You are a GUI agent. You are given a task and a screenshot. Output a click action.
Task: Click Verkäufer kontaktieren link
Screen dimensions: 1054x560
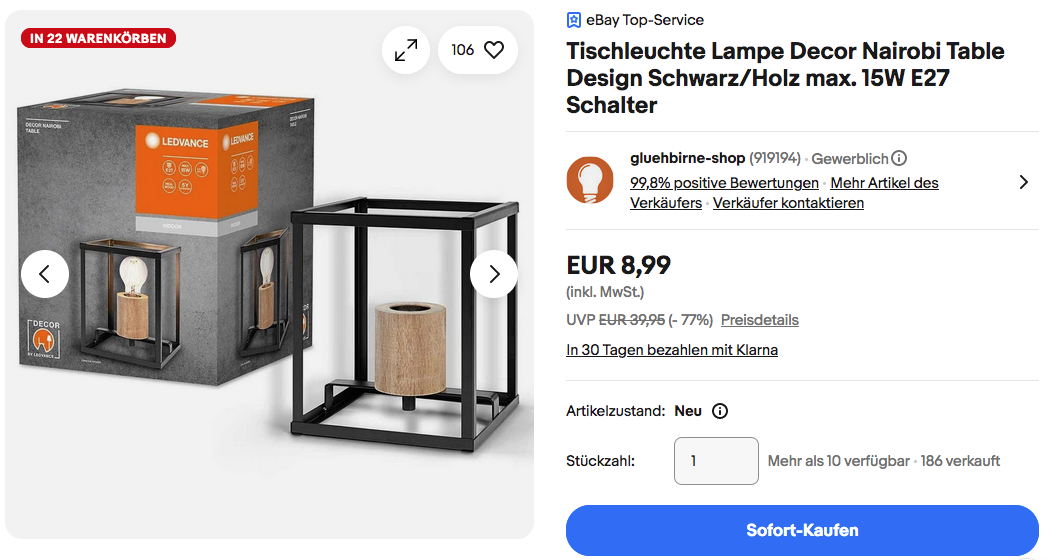(788, 203)
